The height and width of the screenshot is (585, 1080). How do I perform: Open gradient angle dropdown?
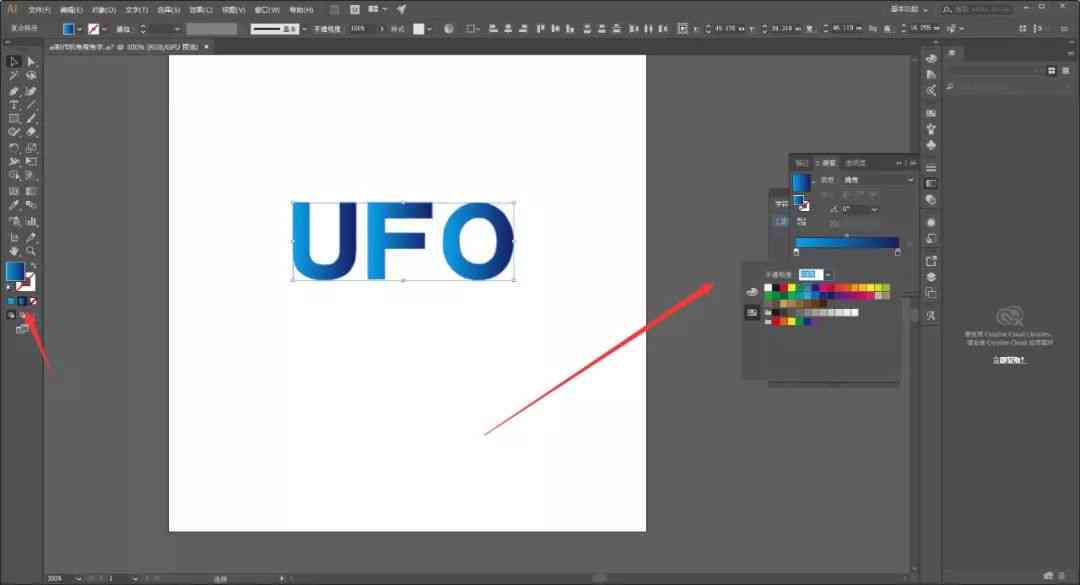coord(875,209)
